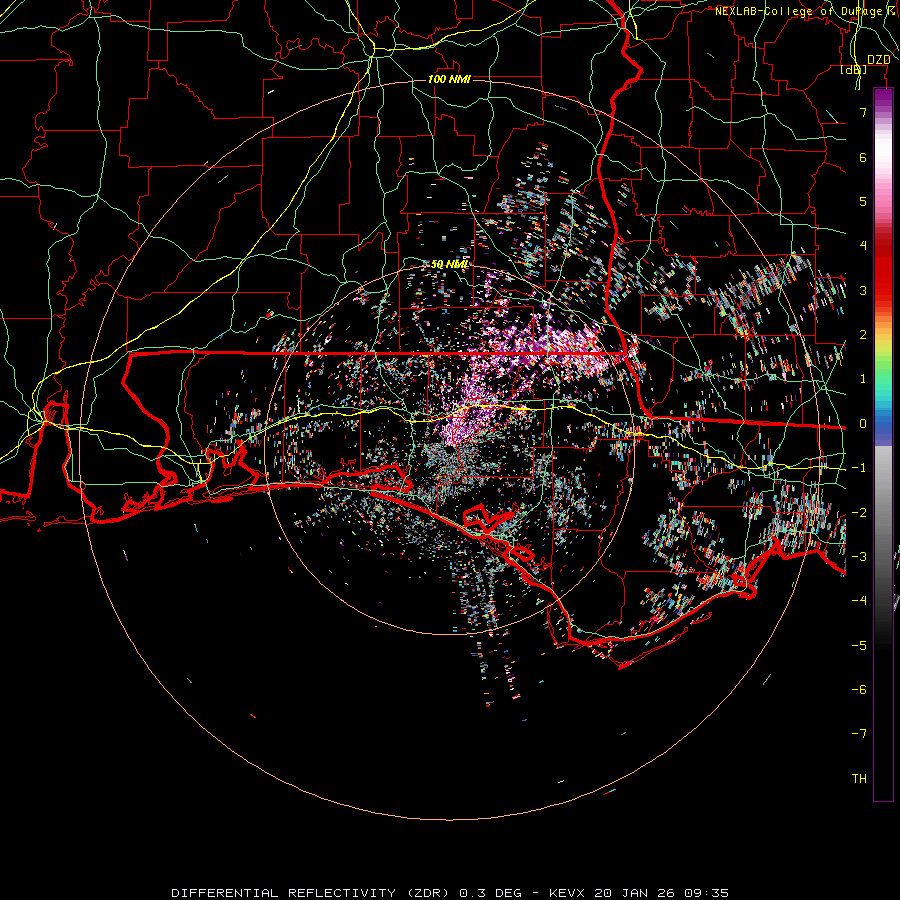This screenshot has height=900, width=900.
Task: Click the -4 value on the color scale
Action: tap(859, 601)
